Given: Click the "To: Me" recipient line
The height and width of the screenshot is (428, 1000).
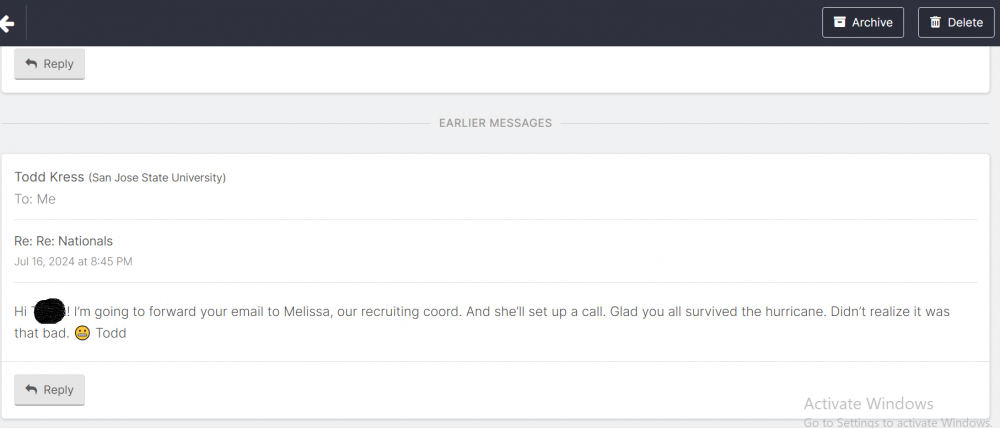Looking at the screenshot, I should (x=35, y=199).
